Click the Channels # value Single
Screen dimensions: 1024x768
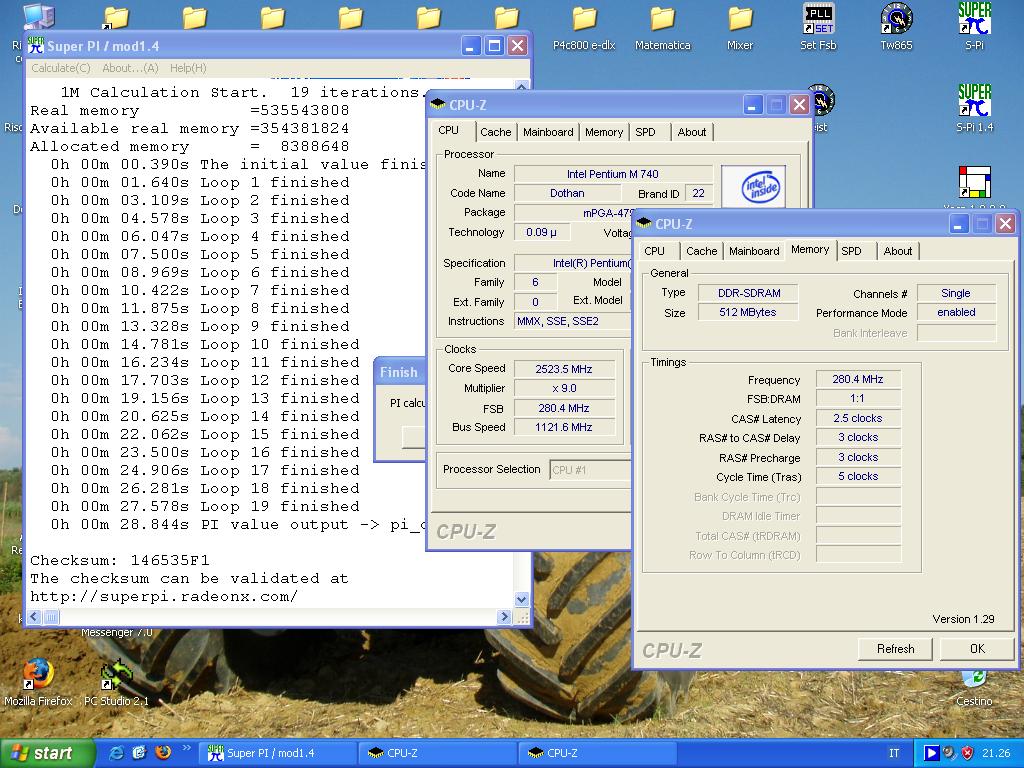(x=955, y=293)
